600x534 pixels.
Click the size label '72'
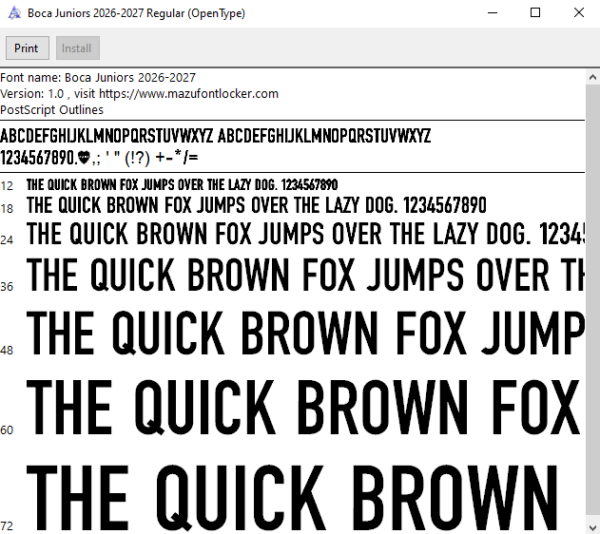[x=7, y=526]
